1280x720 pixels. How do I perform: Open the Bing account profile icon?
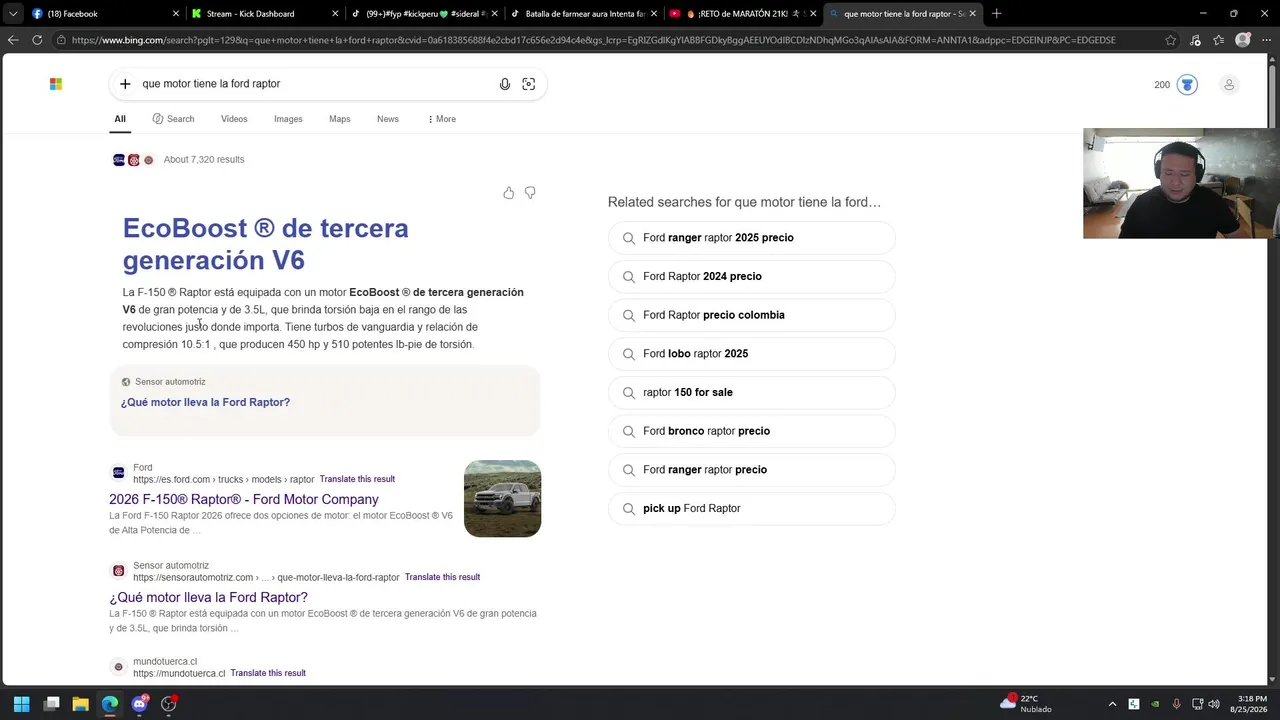point(1229,85)
